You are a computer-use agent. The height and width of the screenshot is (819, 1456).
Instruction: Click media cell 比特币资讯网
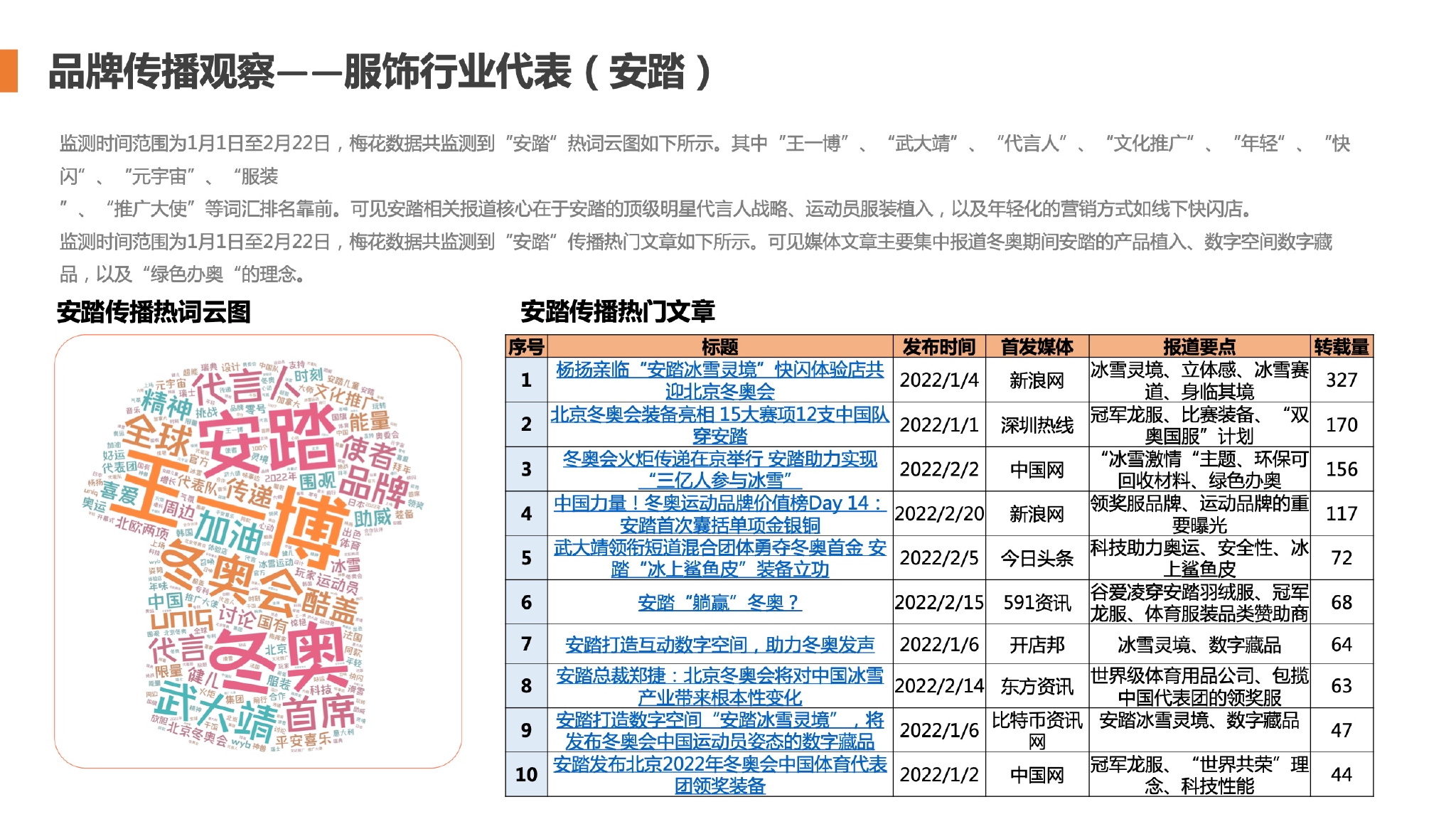tap(1037, 730)
